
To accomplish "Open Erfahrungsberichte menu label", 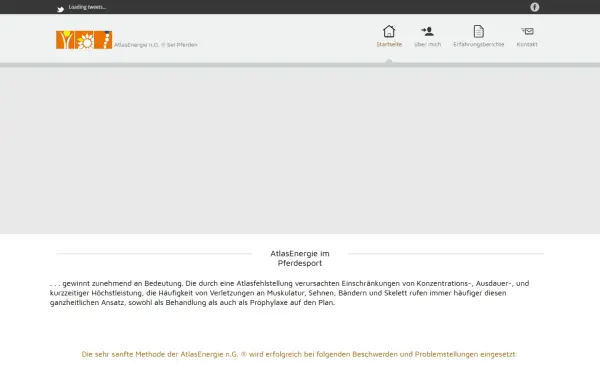I will coord(479,44).
